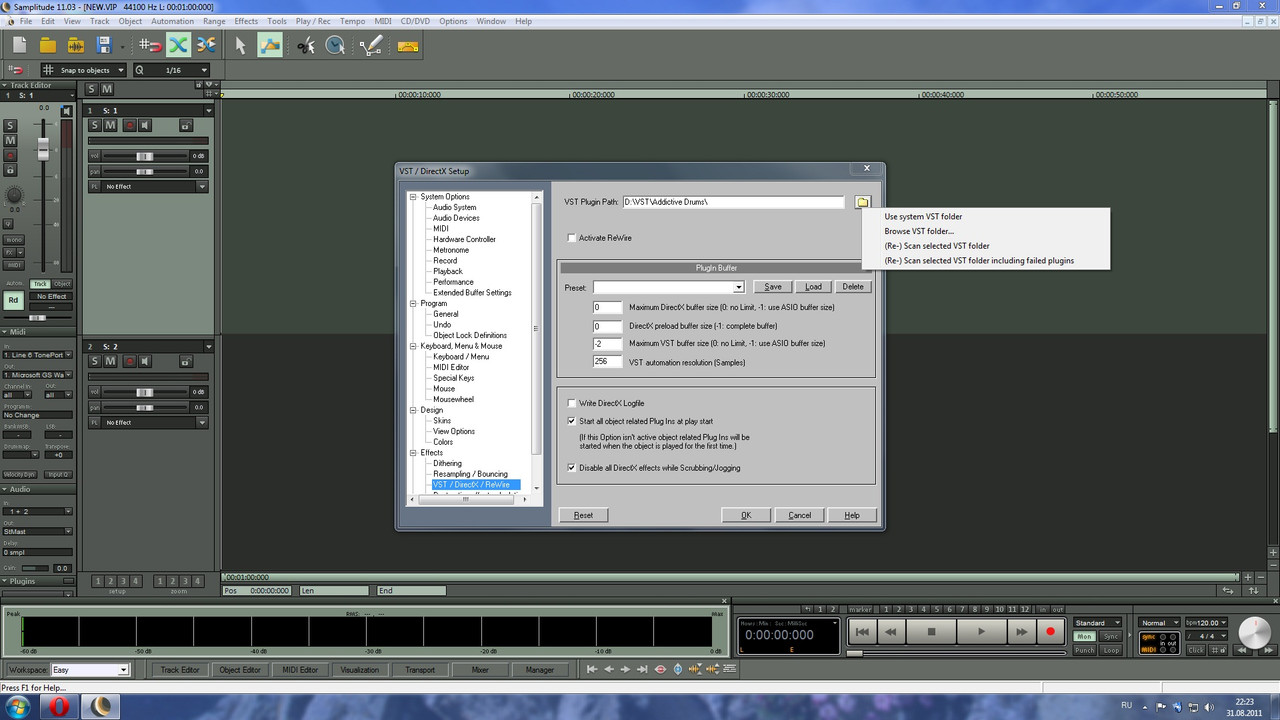Viewport: 1280px width, 720px height.
Task: Click the Opera icon in Windows taskbar
Action: (x=61, y=707)
